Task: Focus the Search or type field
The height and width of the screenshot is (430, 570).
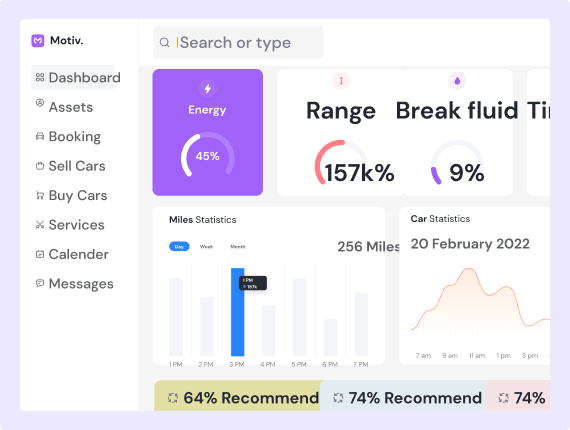Action: tap(238, 43)
